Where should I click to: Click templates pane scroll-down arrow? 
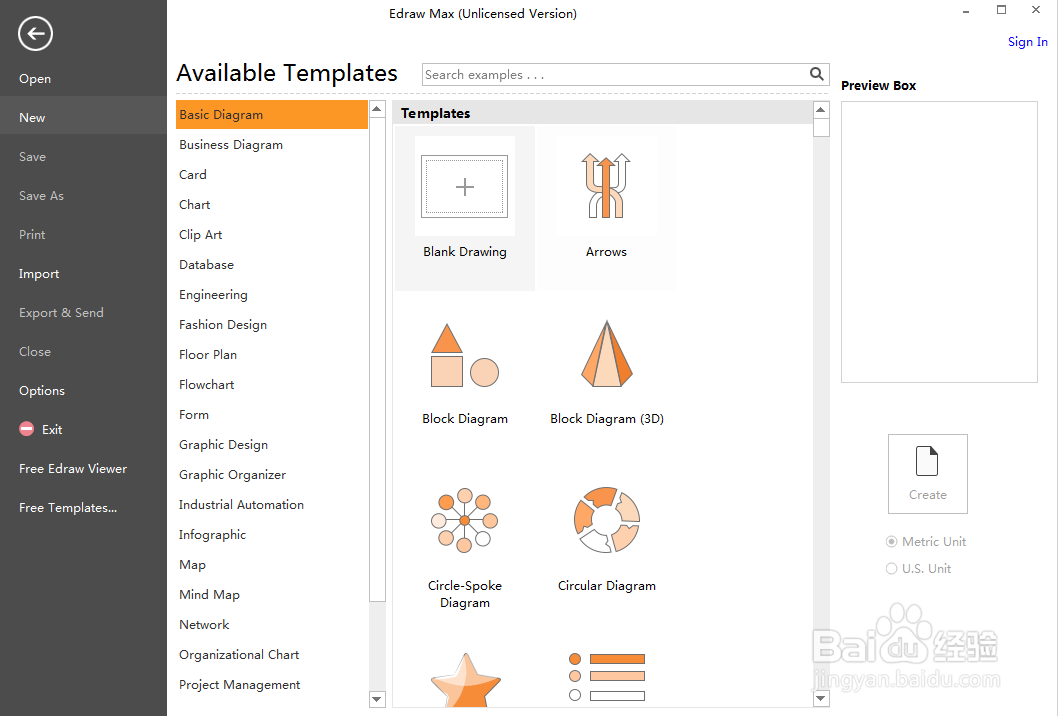(x=821, y=698)
